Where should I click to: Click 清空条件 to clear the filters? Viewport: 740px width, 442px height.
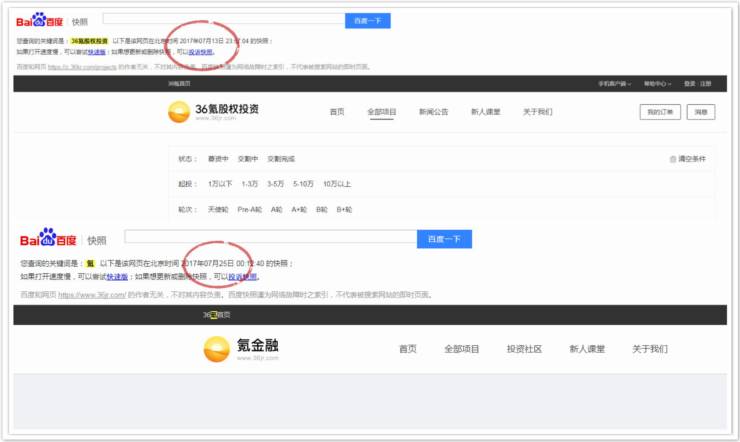(x=692, y=159)
